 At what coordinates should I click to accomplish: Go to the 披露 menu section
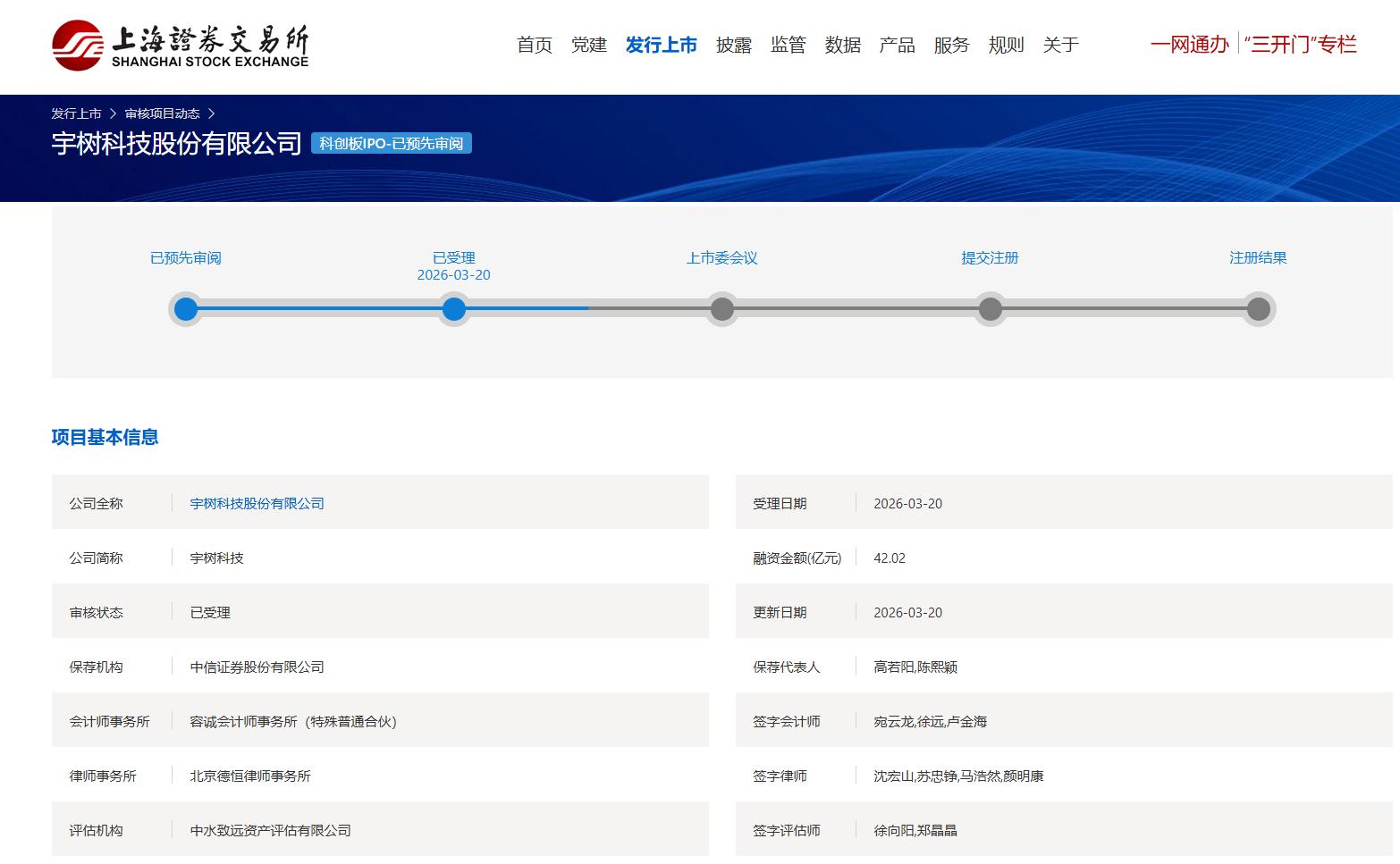[x=734, y=45]
